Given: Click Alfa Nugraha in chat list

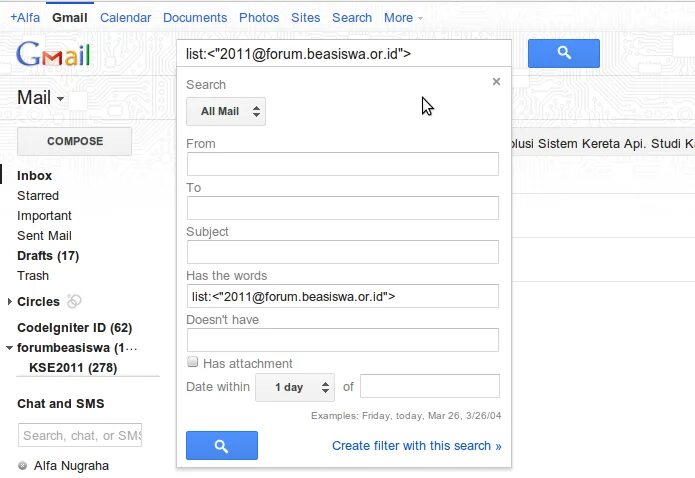Looking at the screenshot, I should [71, 466].
